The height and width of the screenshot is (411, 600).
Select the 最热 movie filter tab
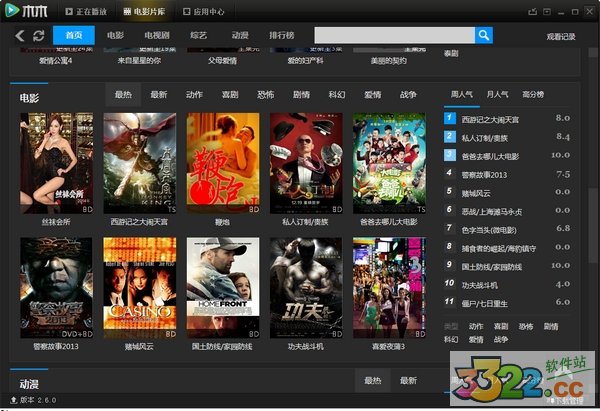pyautogui.click(x=123, y=95)
